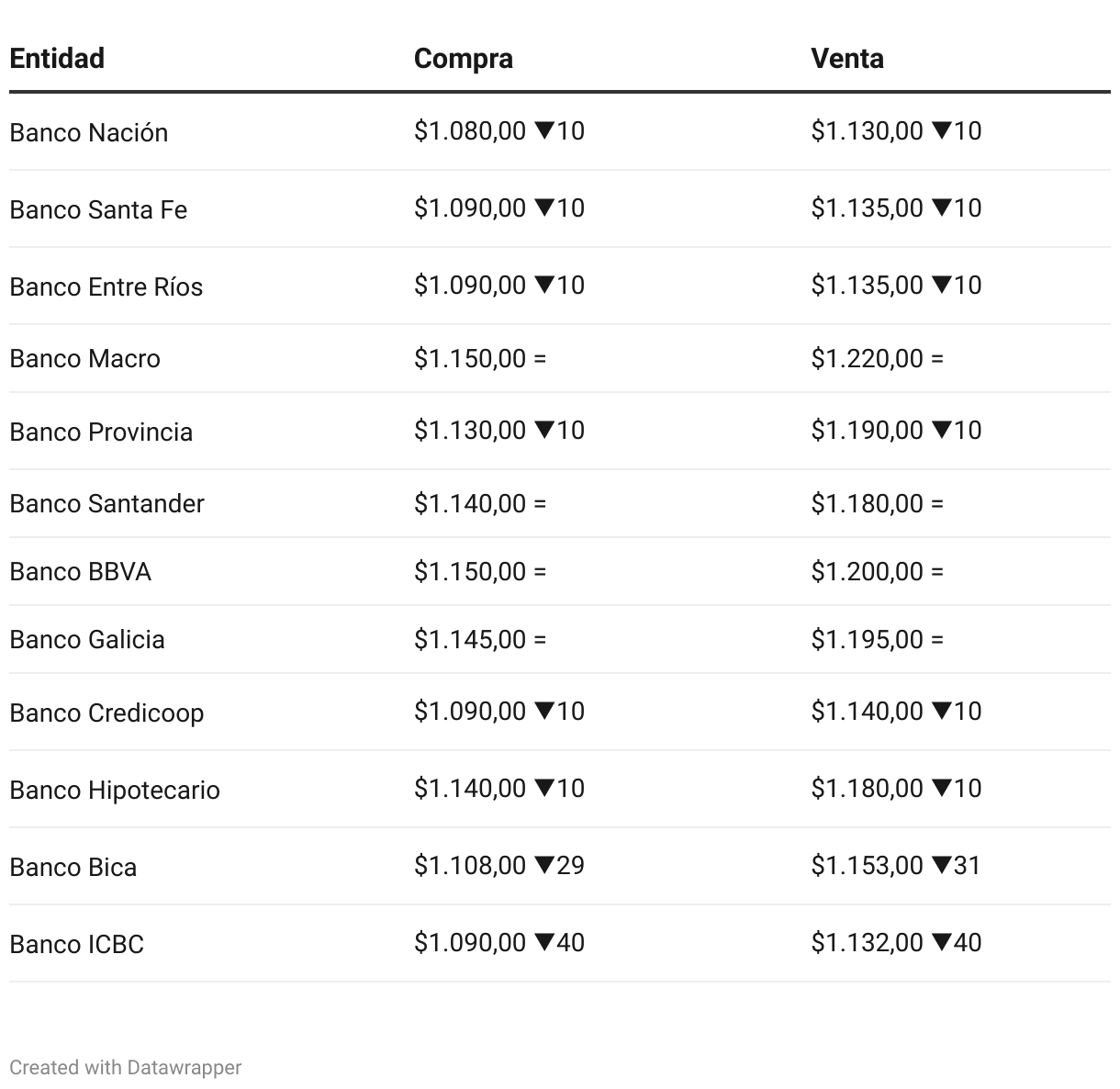Click the Entidad column header
The height and width of the screenshot is (1089, 1120).
tap(57, 58)
